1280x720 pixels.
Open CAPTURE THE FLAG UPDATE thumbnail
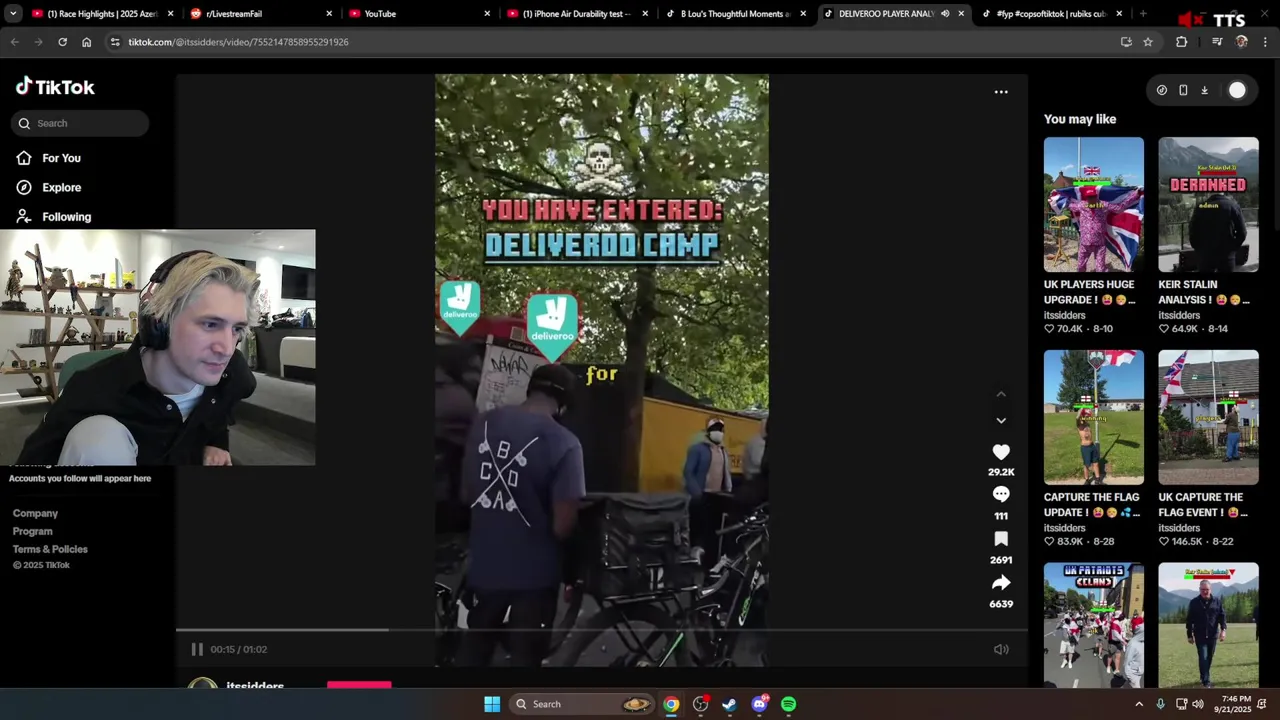click(x=1094, y=417)
